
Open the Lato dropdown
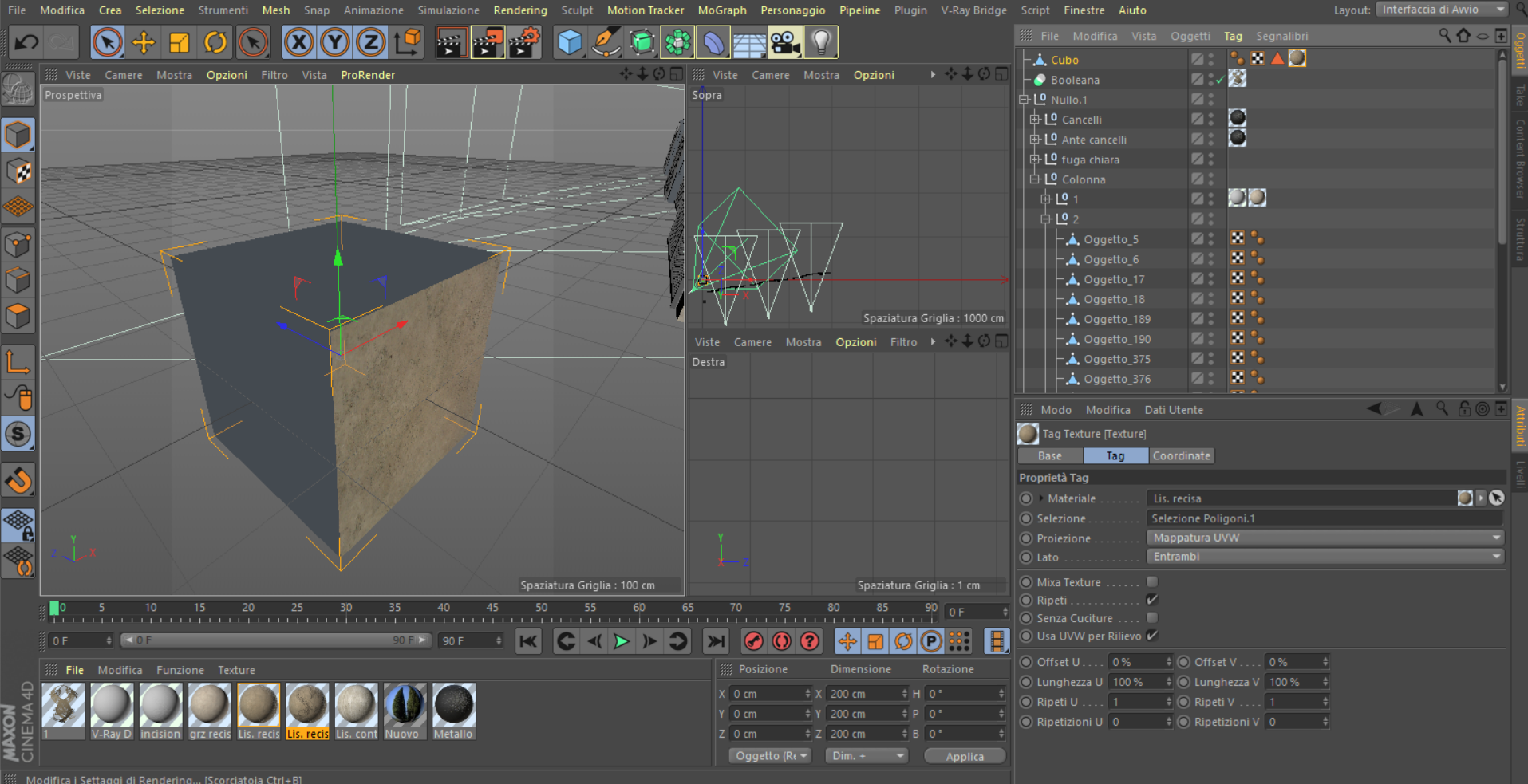[x=1325, y=557]
